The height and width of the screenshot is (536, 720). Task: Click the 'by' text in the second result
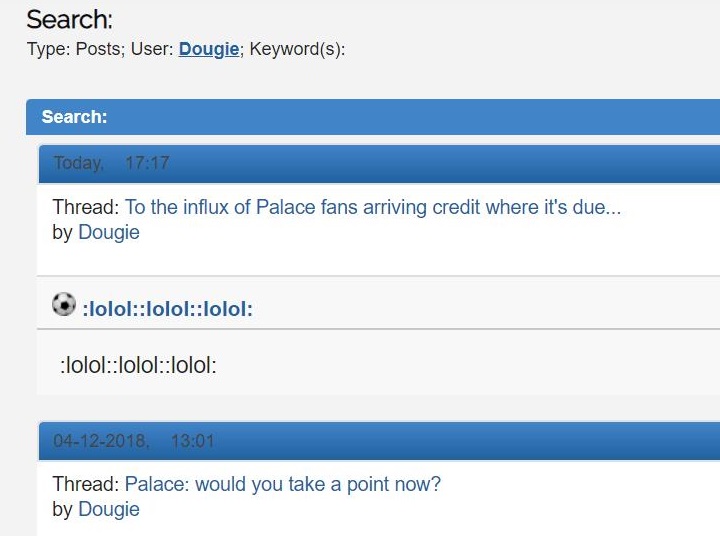[x=62, y=509]
